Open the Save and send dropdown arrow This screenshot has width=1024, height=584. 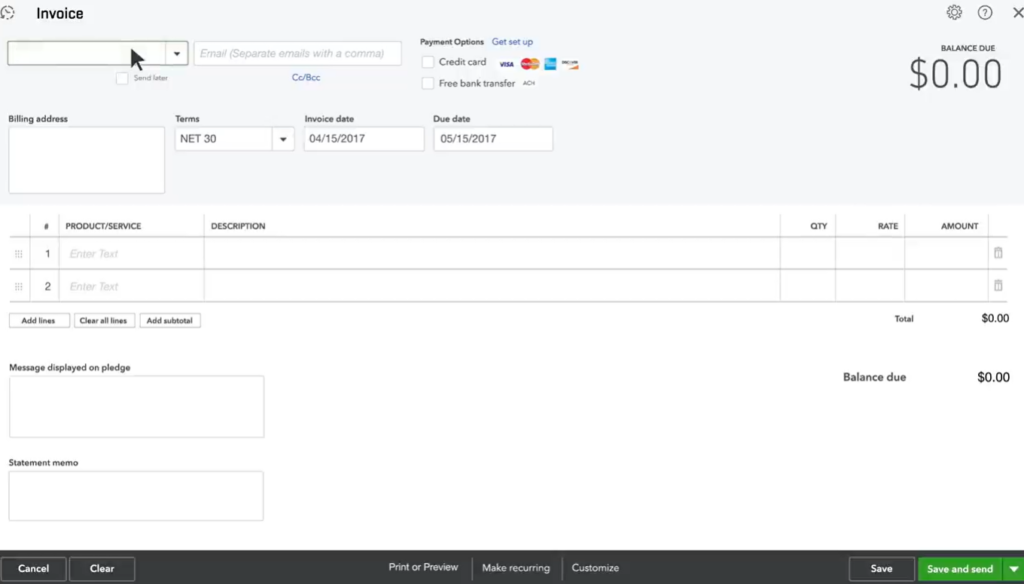pos(1014,568)
